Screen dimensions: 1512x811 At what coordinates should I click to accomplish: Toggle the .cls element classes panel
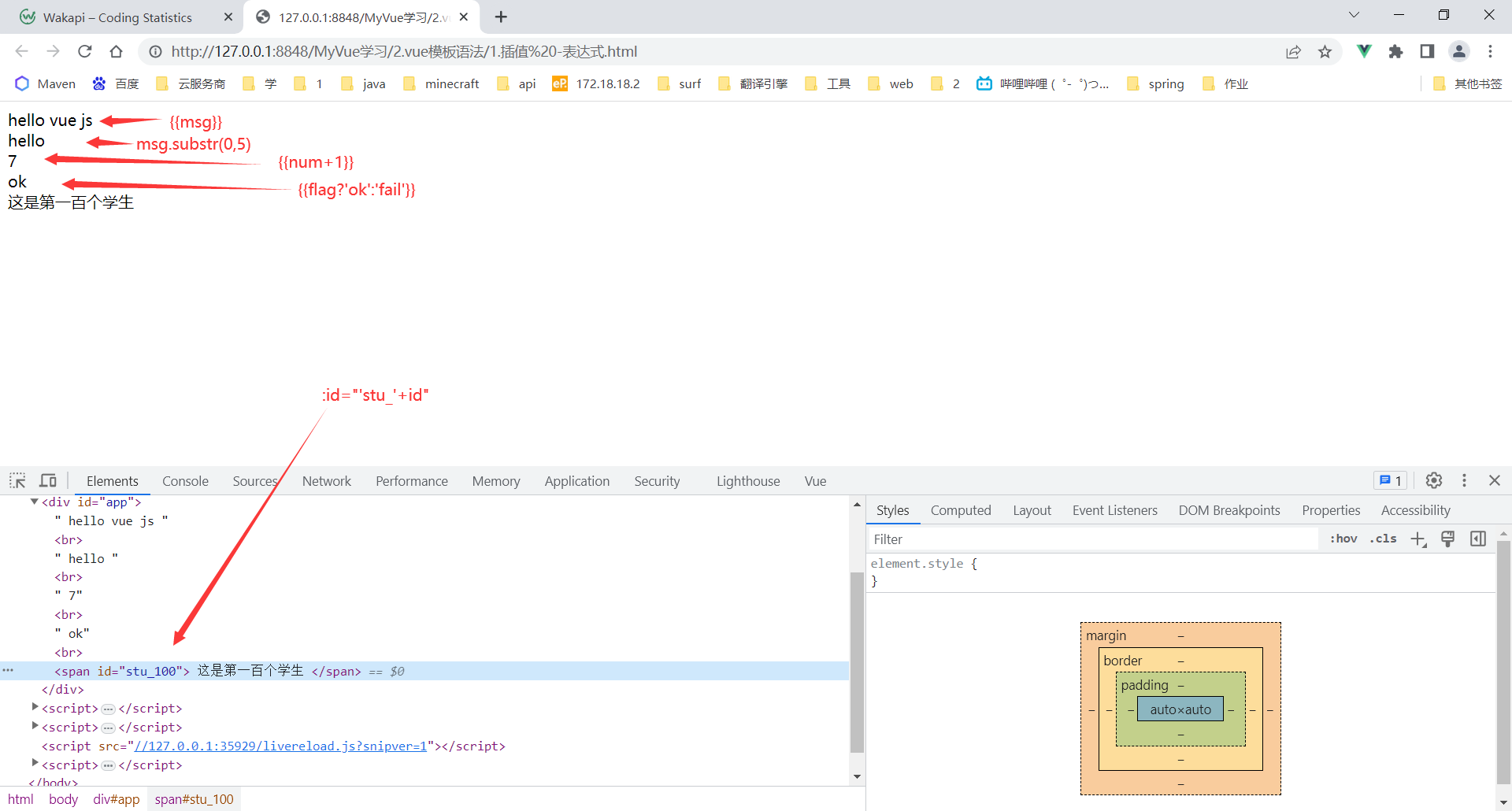coord(1383,539)
